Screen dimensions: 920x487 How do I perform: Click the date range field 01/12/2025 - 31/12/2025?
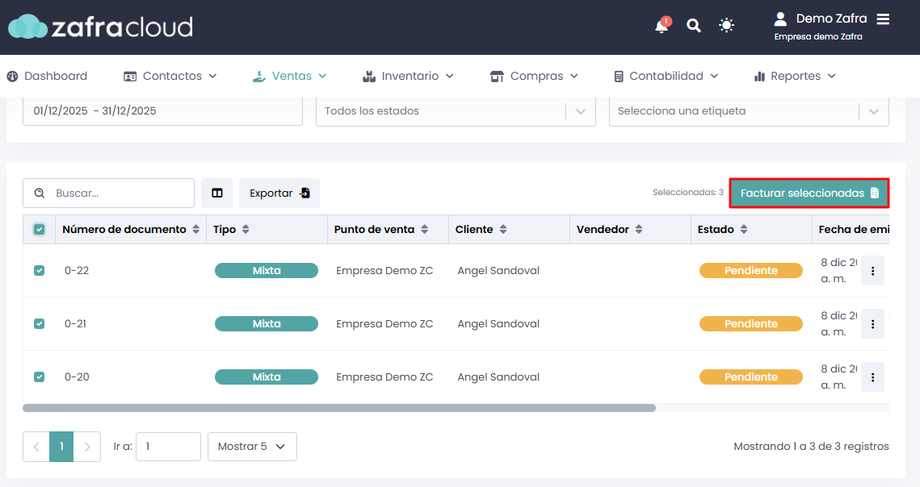tap(163, 111)
